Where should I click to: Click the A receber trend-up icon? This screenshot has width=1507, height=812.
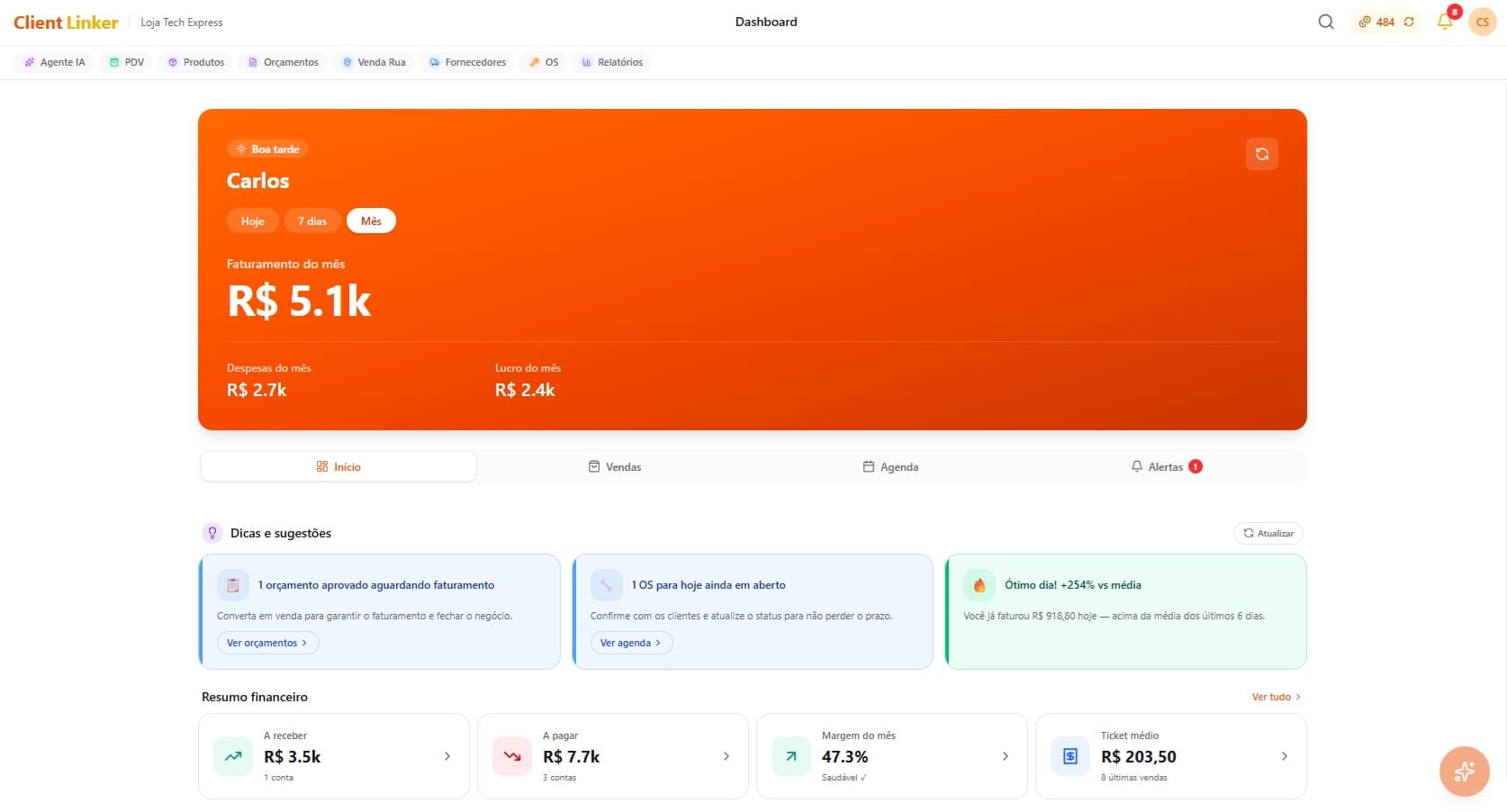pos(233,756)
